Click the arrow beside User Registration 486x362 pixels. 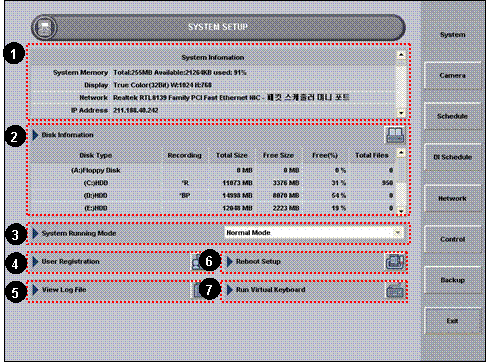pyautogui.click(x=35, y=262)
